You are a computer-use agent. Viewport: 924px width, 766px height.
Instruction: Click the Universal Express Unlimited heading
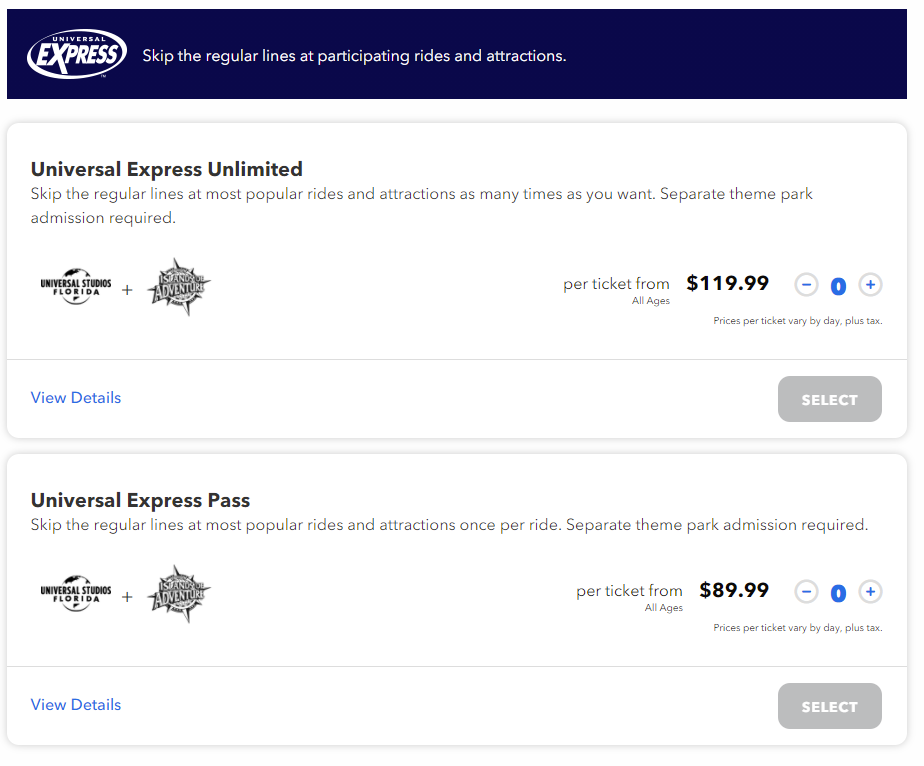point(167,169)
